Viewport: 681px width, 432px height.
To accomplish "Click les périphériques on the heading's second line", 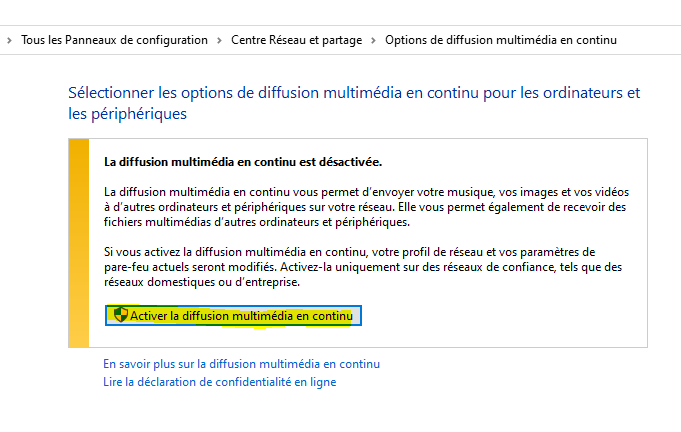I will [x=127, y=114].
